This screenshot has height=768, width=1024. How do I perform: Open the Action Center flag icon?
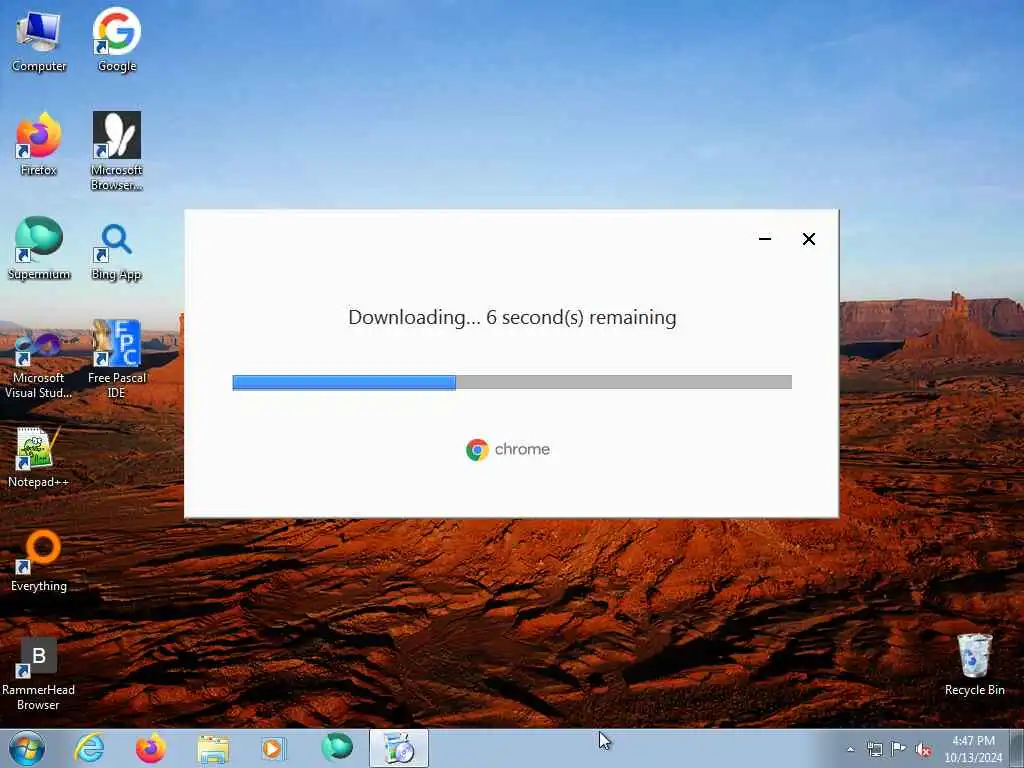(899, 749)
